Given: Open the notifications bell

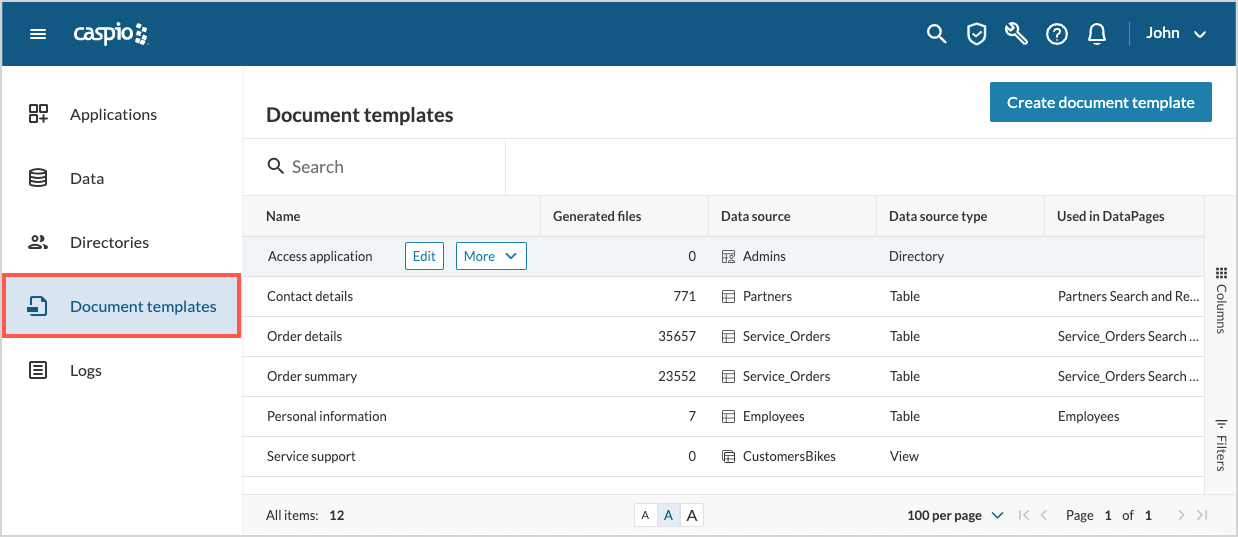Looking at the screenshot, I should point(1097,34).
